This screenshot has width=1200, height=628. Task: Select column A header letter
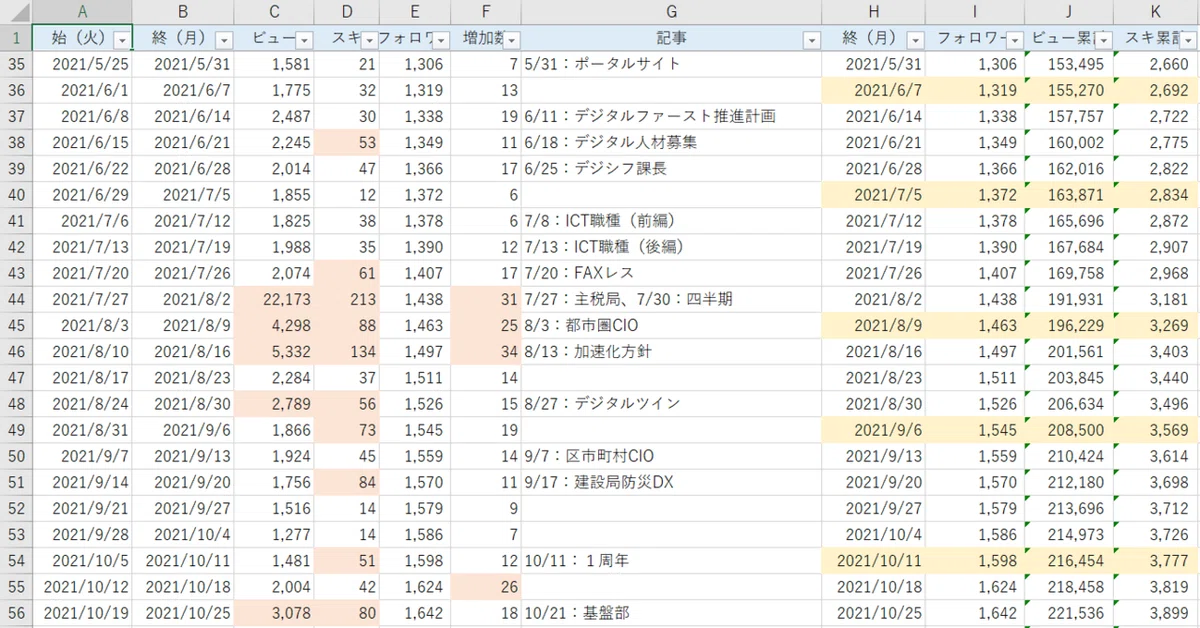pyautogui.click(x=81, y=13)
